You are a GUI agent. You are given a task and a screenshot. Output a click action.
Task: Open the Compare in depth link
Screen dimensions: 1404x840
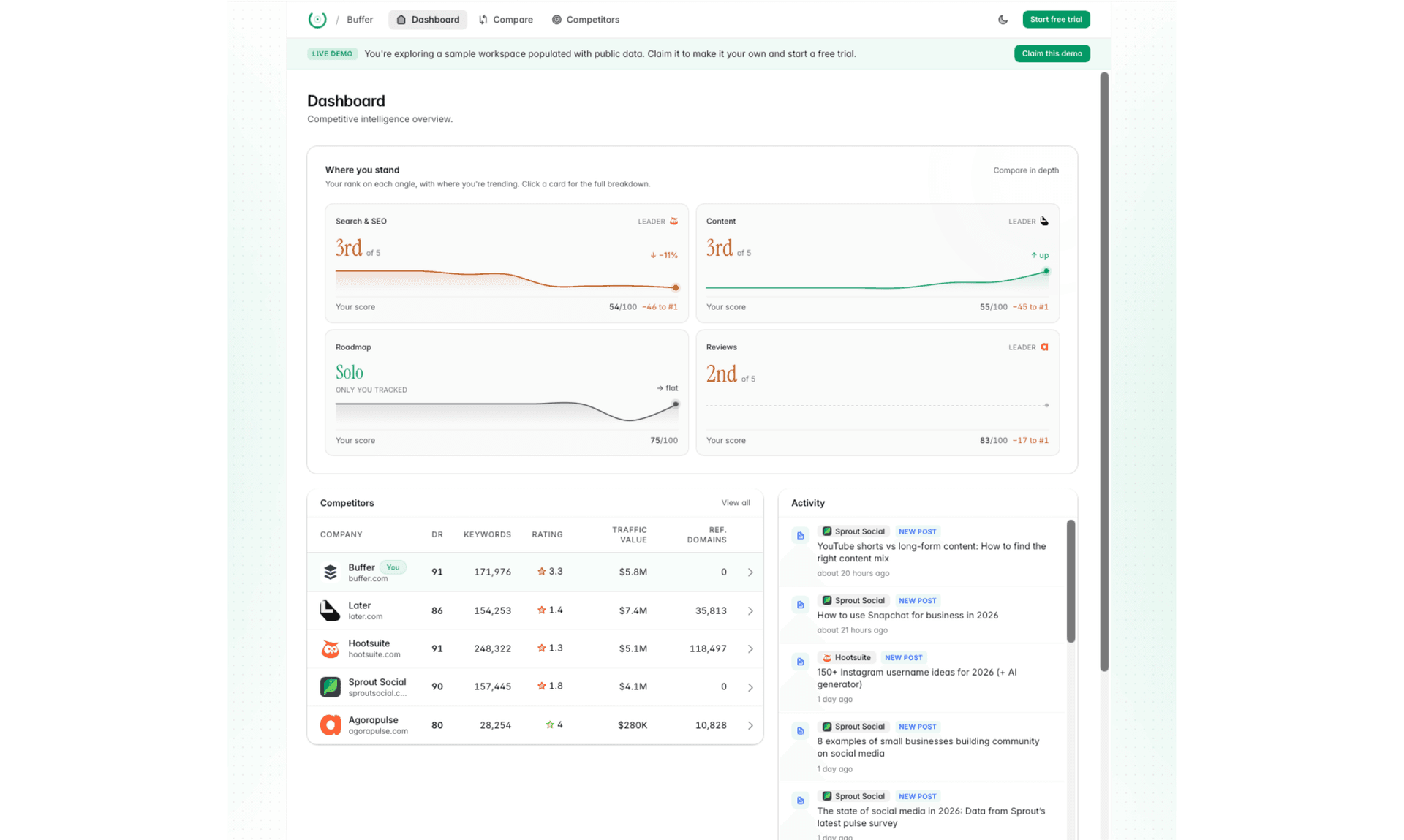click(1025, 170)
